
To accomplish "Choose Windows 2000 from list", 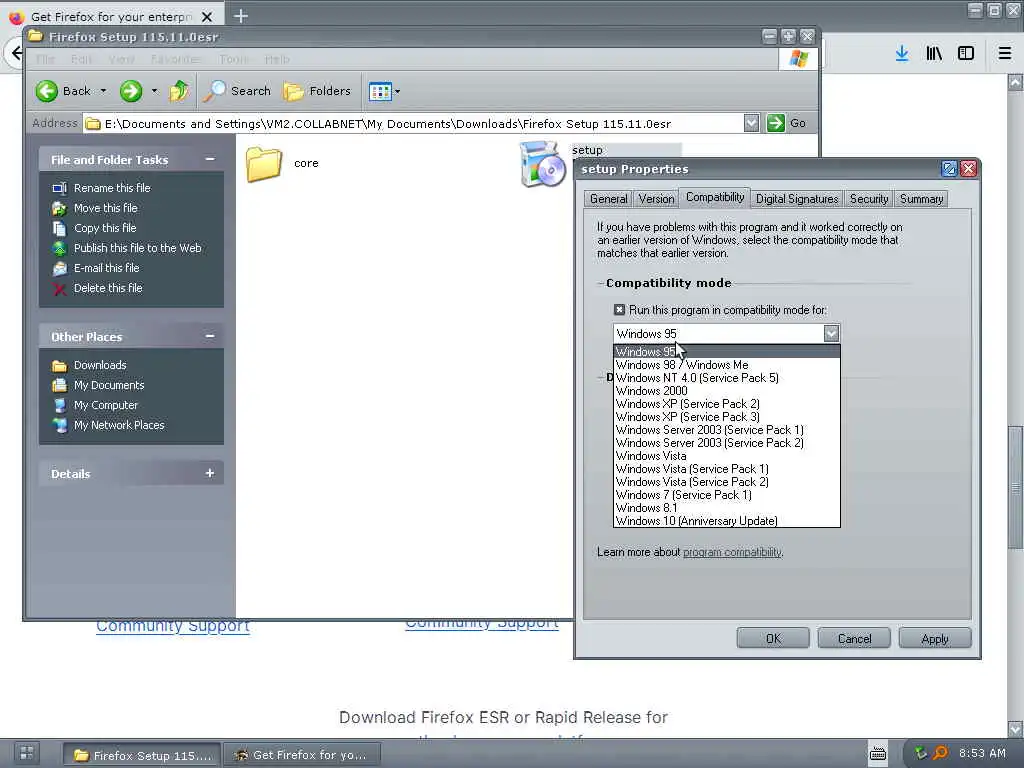I will pyautogui.click(x=727, y=391).
